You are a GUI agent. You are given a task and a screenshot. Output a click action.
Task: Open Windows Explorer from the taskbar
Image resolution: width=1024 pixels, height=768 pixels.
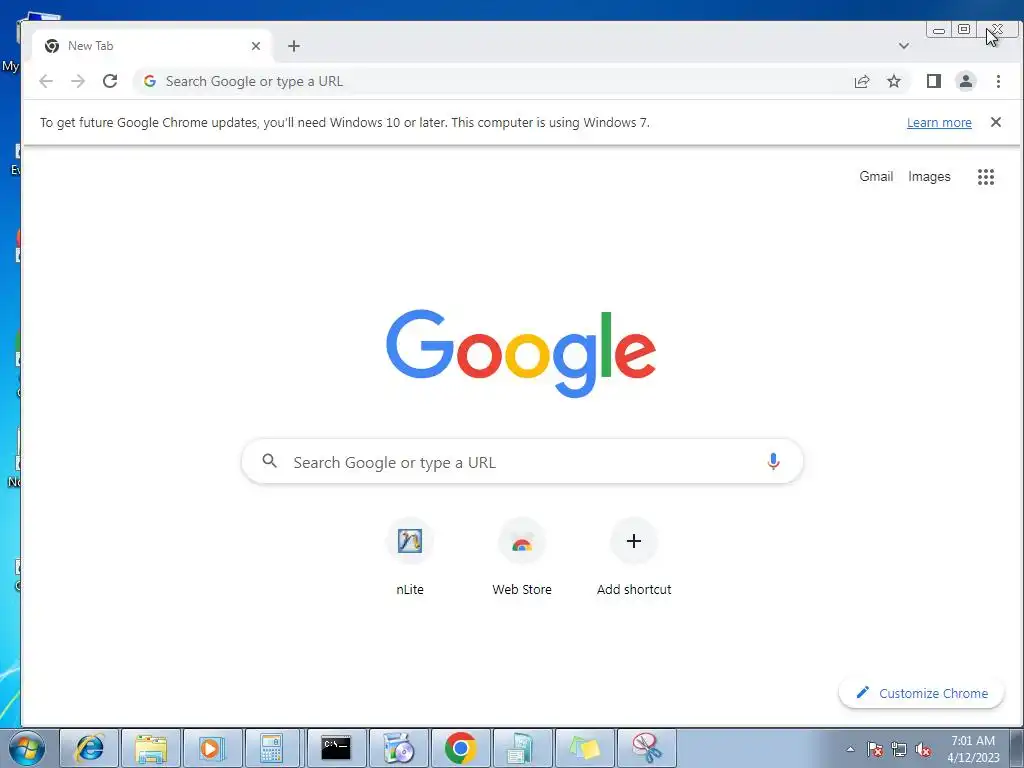pyautogui.click(x=151, y=748)
